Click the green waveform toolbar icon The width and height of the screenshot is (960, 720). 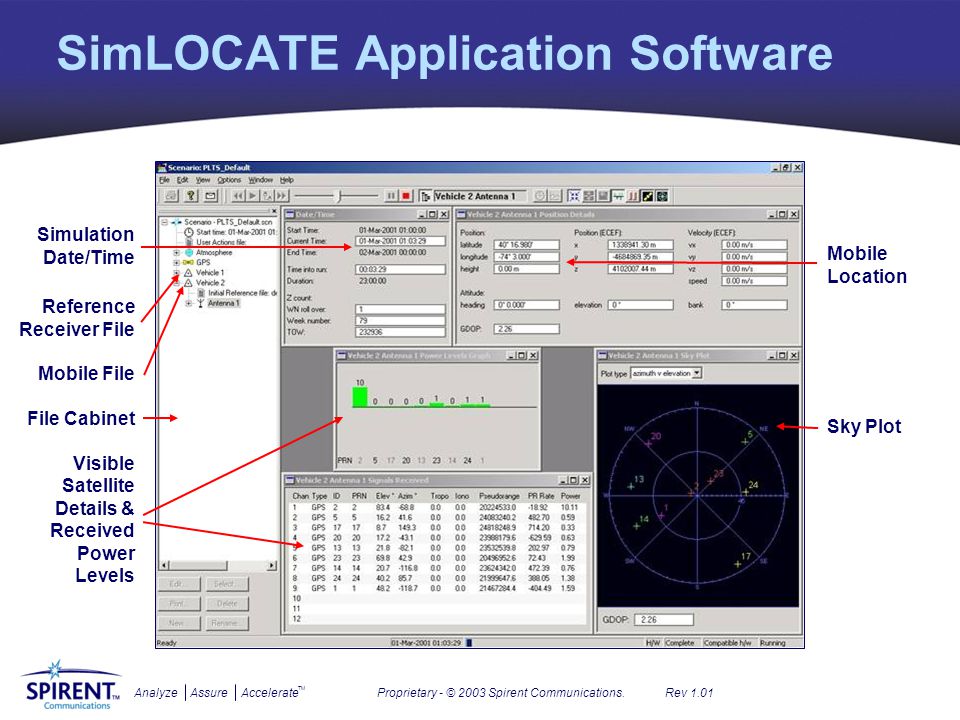coord(618,196)
